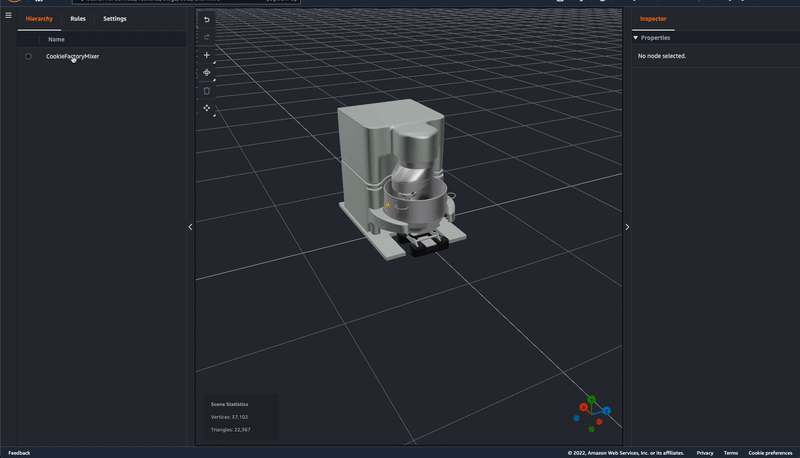Collapse the left panel with the arrow

[190, 227]
